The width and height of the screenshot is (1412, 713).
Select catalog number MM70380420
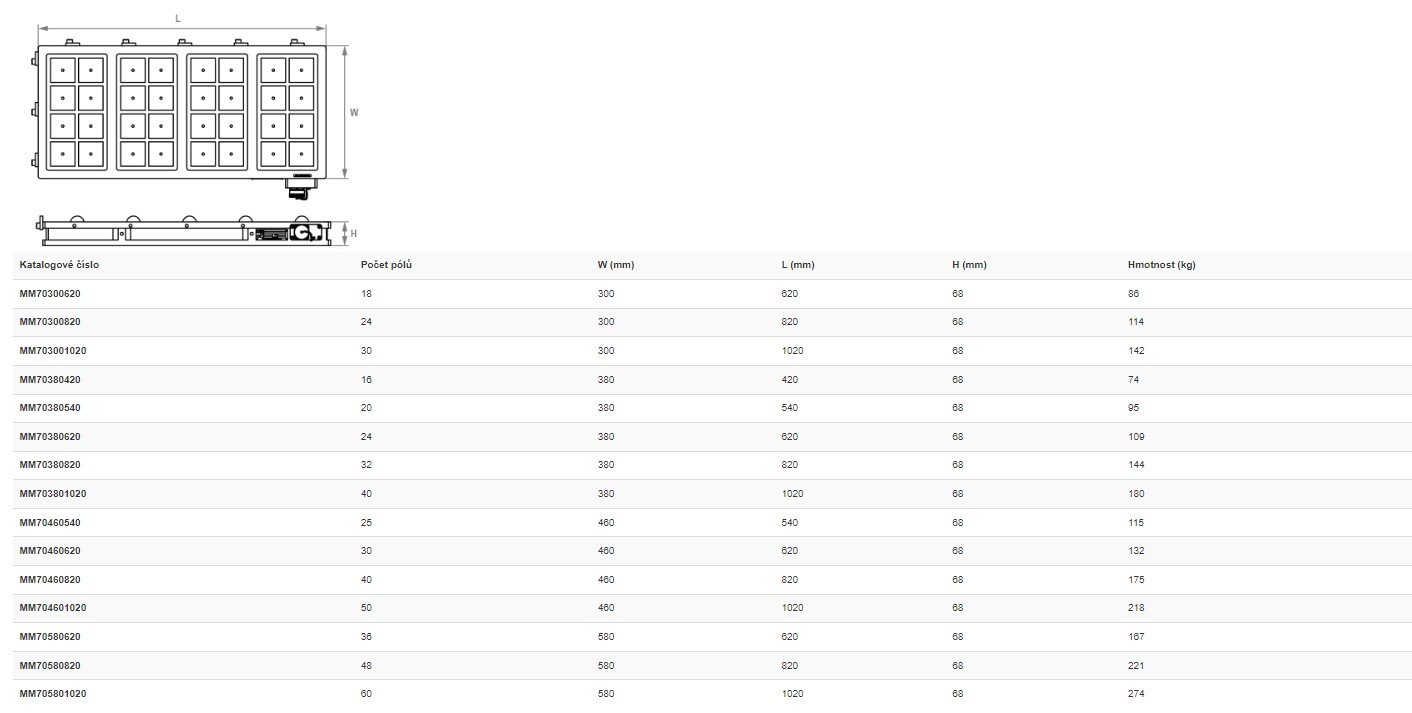[50, 380]
